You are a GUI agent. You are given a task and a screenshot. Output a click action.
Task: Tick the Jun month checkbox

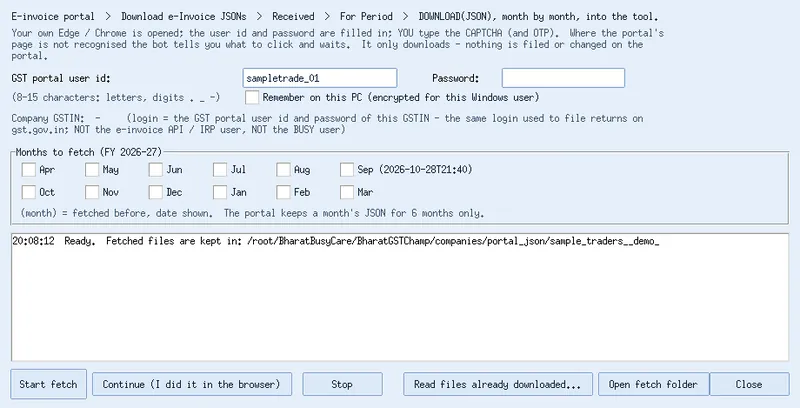(156, 169)
